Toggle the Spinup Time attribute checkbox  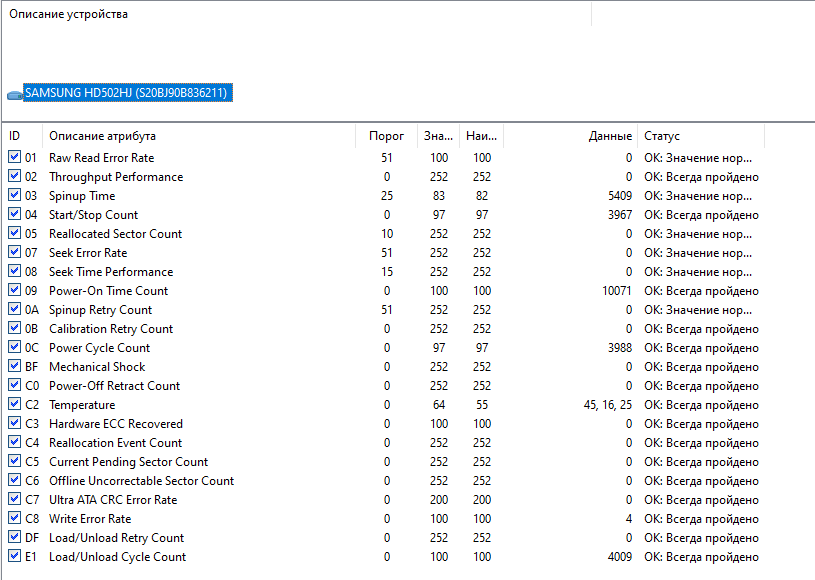[x=14, y=196]
